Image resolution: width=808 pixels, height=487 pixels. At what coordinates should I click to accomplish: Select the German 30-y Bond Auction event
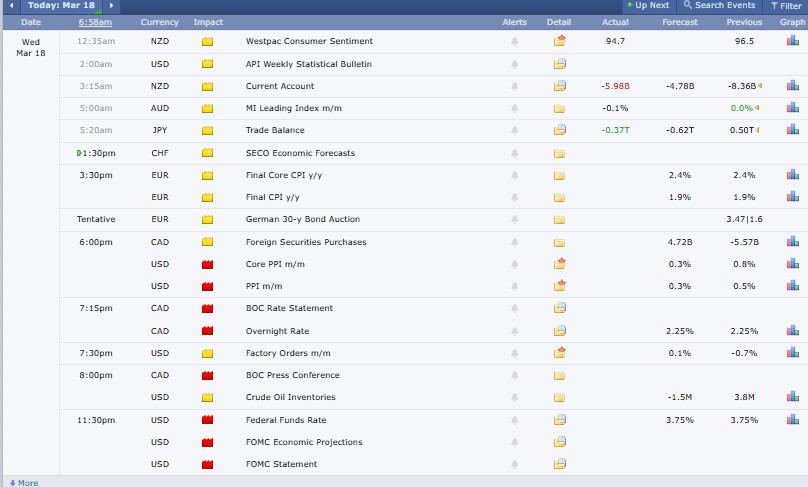coord(302,219)
